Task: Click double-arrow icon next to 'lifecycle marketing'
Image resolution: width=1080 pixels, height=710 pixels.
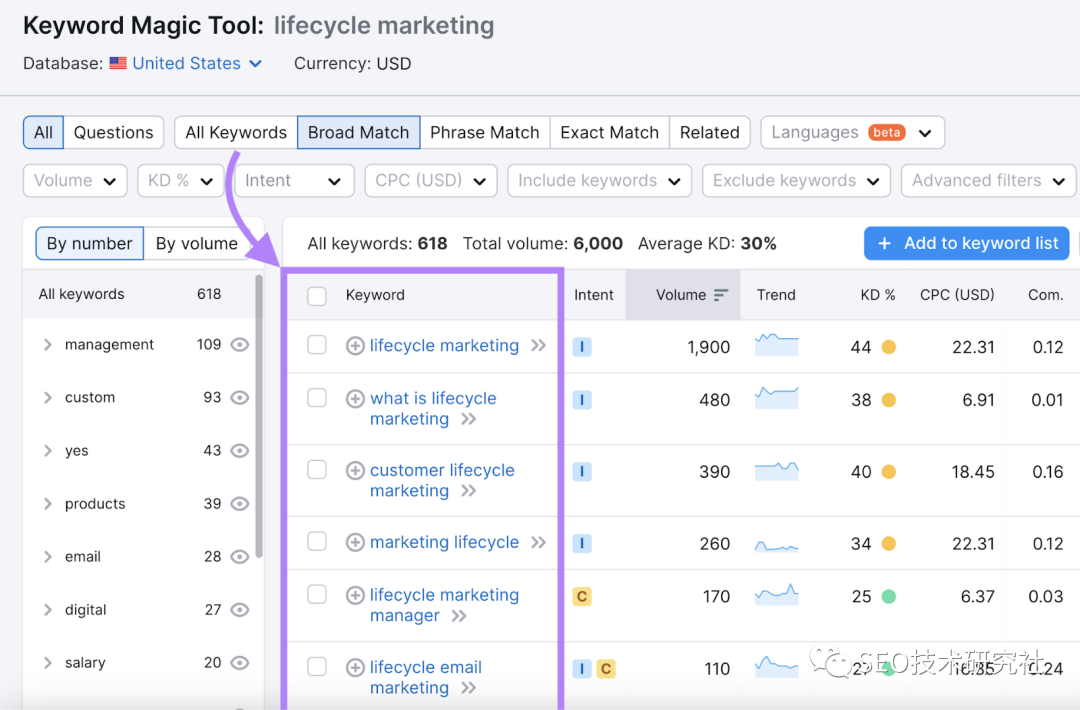Action: point(539,346)
